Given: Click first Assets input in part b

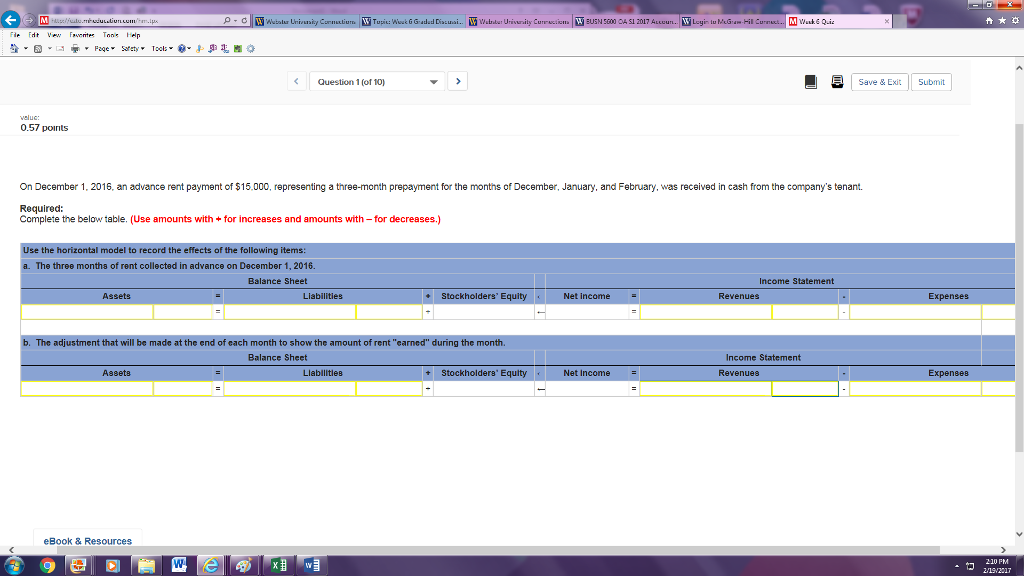Looking at the screenshot, I should (87, 389).
